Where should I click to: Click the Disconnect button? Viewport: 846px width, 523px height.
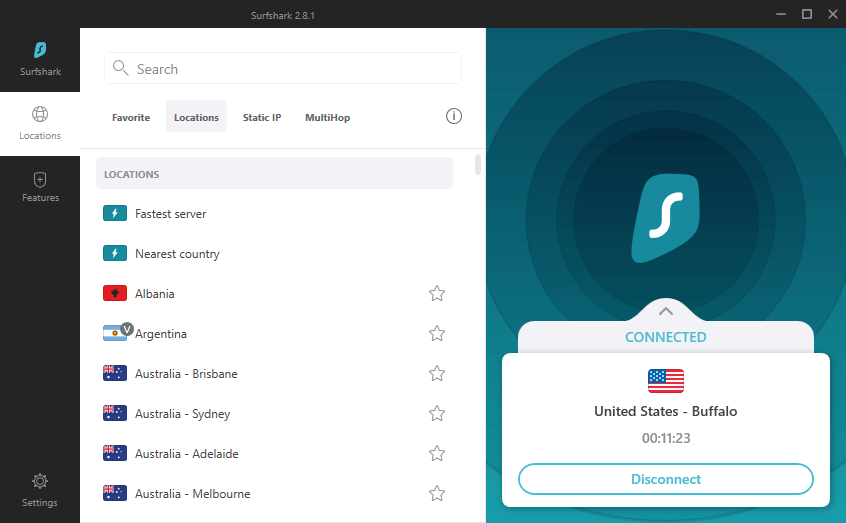pos(666,479)
